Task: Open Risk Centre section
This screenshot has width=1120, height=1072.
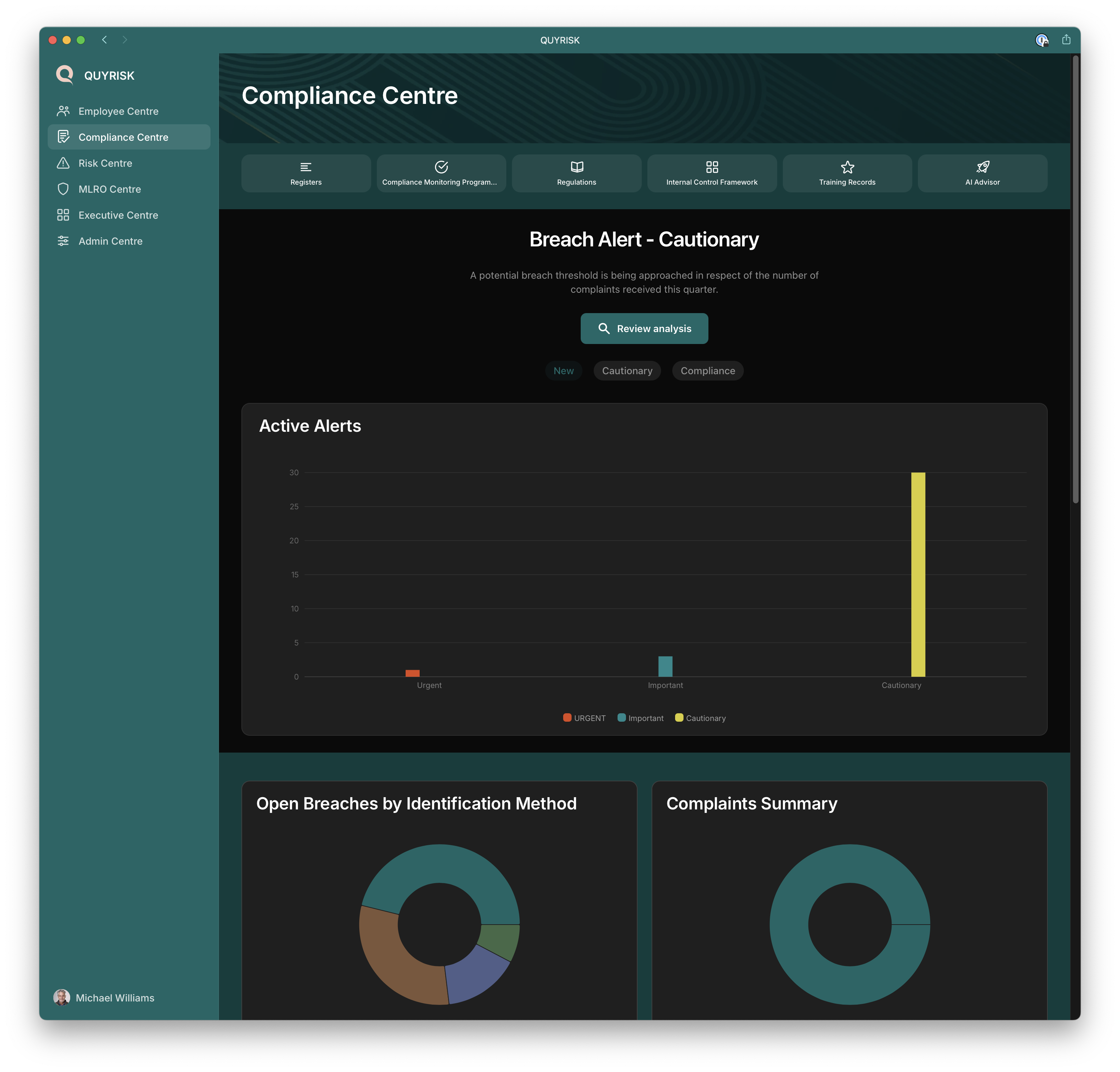Action: coord(129,163)
